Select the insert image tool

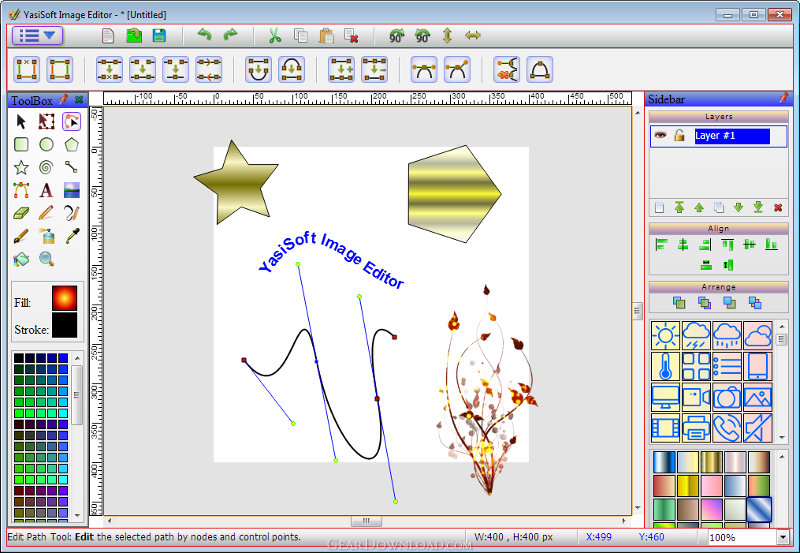pos(71,190)
